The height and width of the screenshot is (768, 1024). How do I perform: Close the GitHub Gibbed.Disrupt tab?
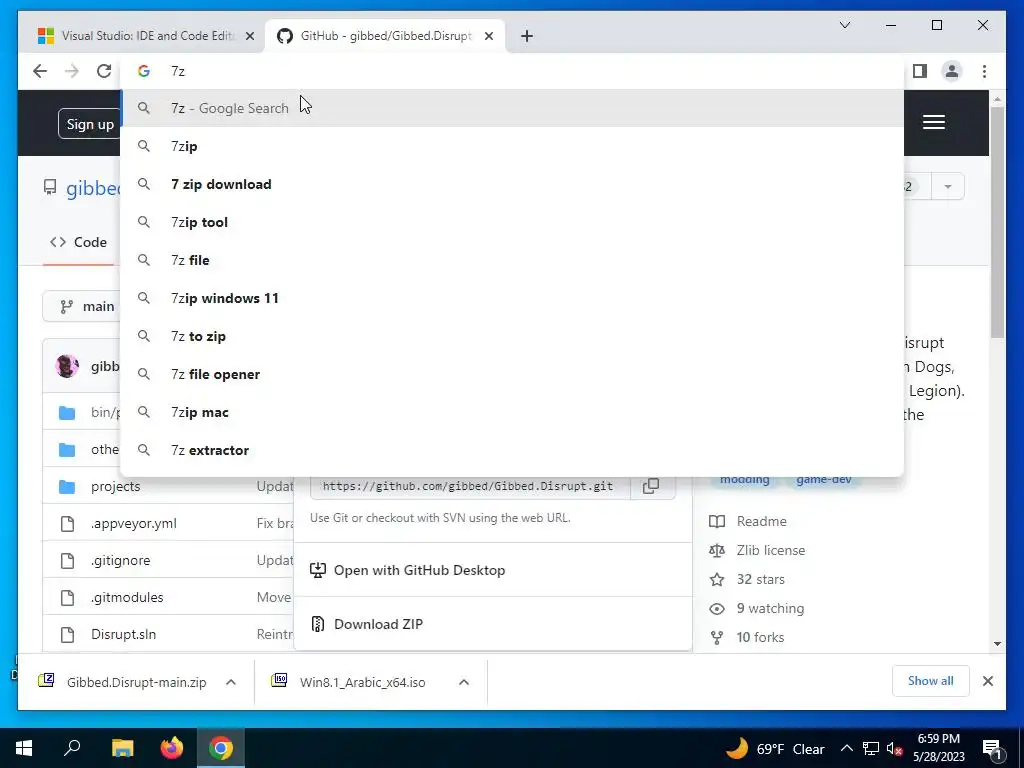pyautogui.click(x=488, y=36)
